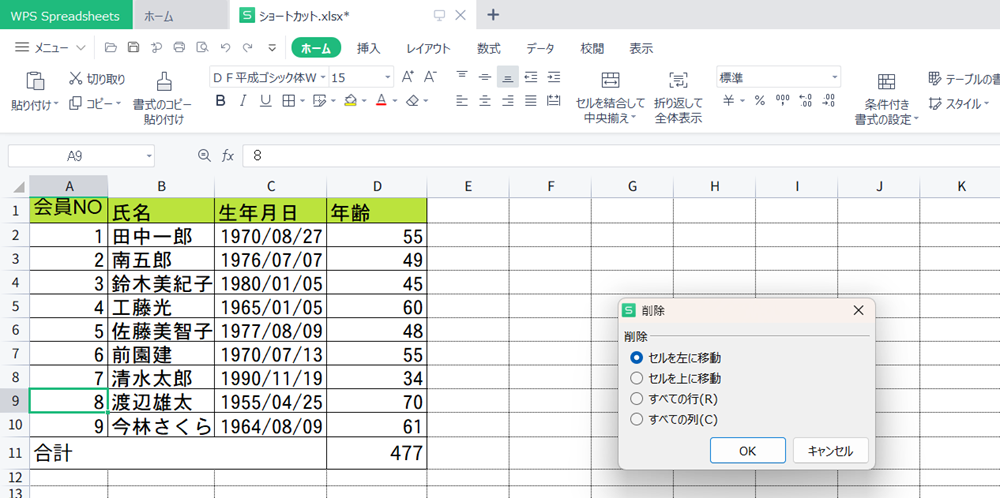Click the Print icon in quick toolbar

tap(179, 47)
